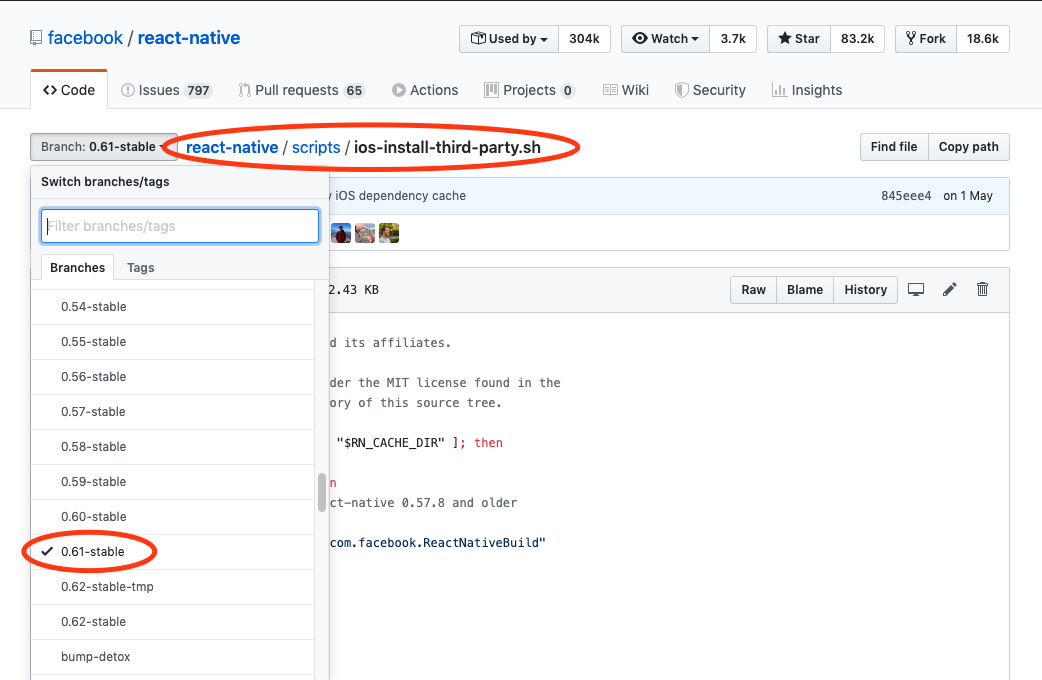Switch to the Code tab

(x=69, y=90)
